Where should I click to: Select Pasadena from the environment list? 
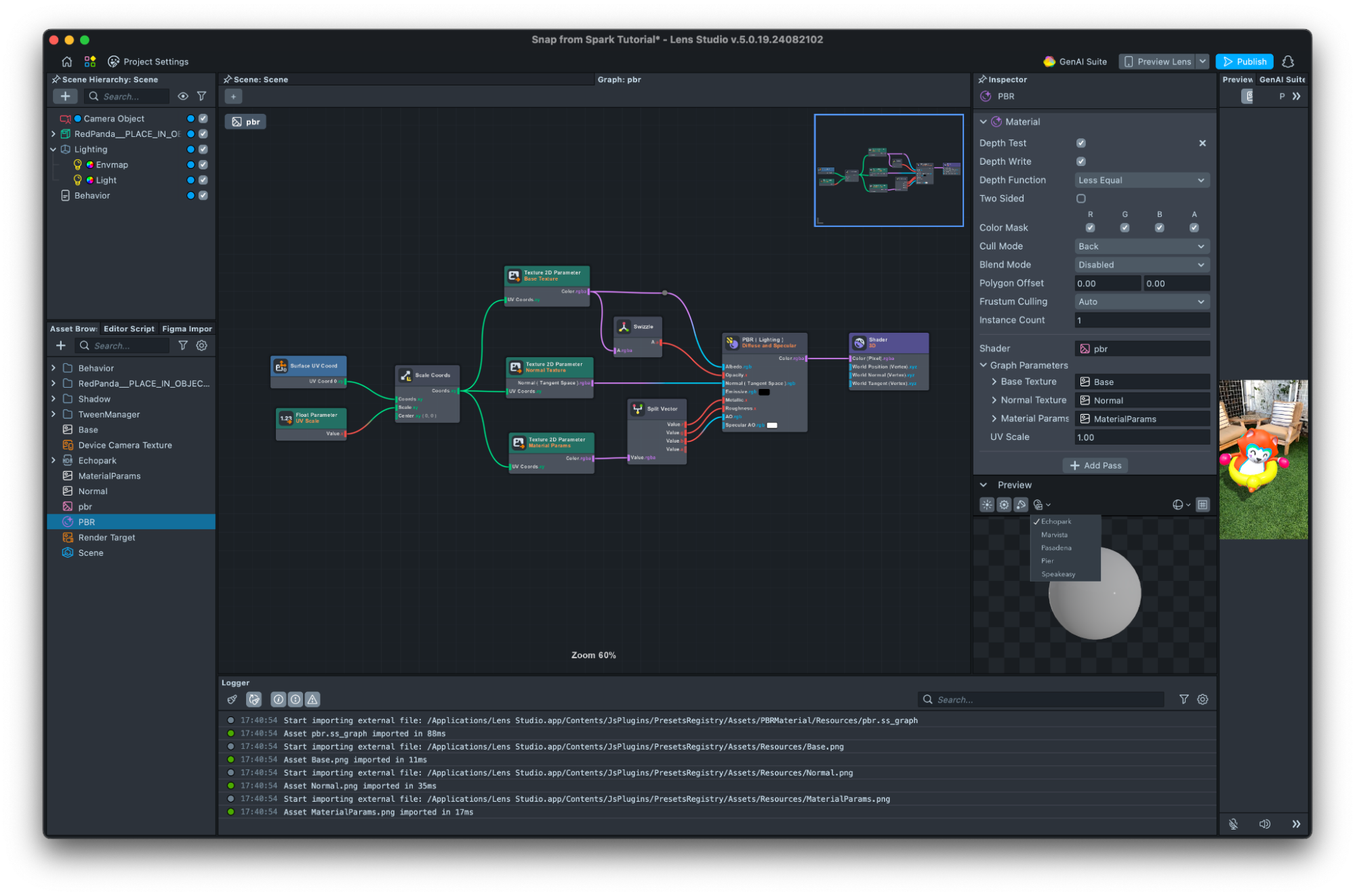(x=1056, y=548)
